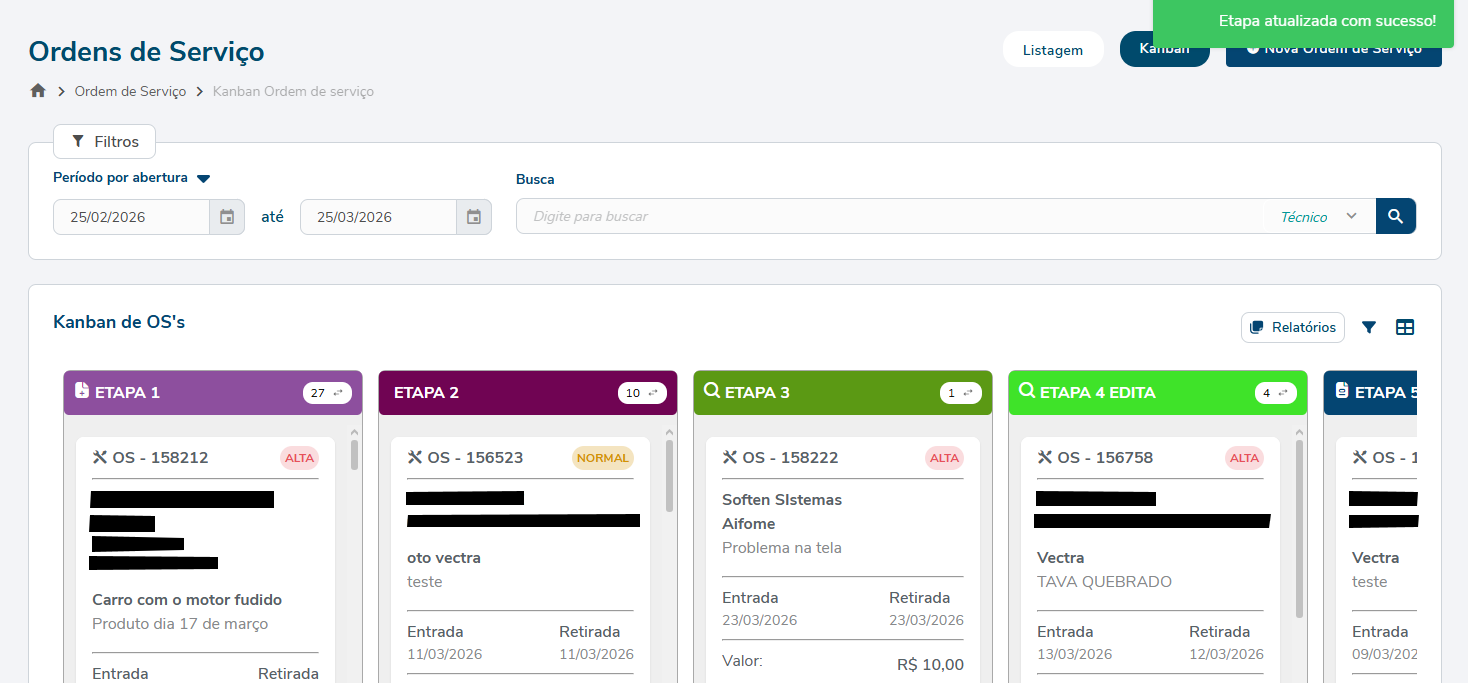Expand the Período por abertura dropdown
The width and height of the screenshot is (1468, 683).
coord(204,179)
